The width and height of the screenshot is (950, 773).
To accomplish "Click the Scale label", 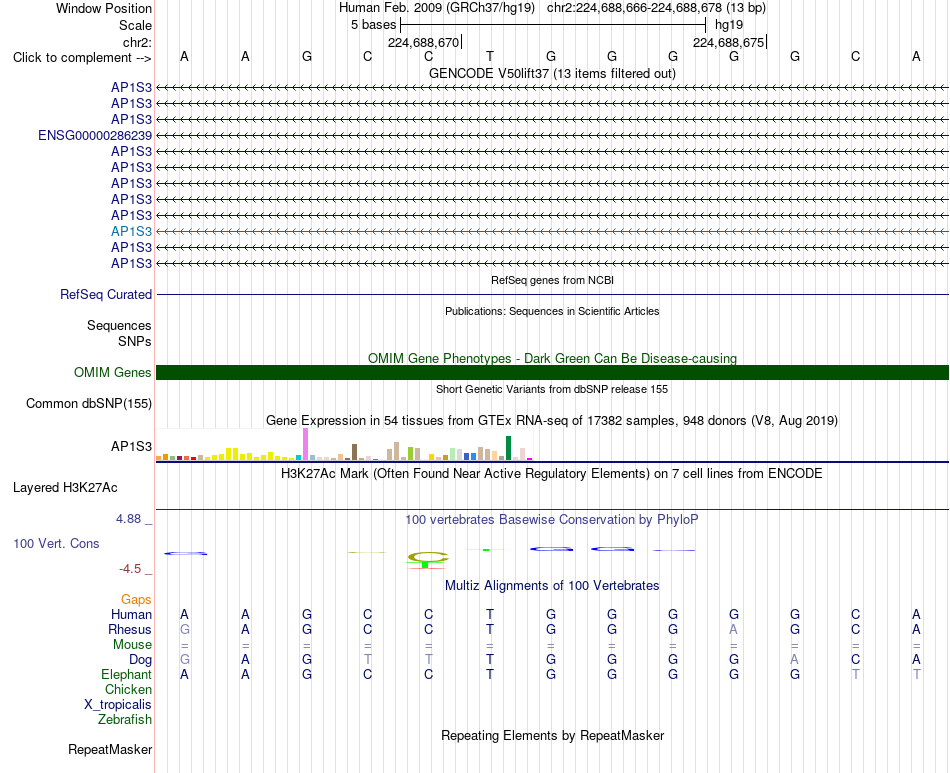I will (x=135, y=25).
